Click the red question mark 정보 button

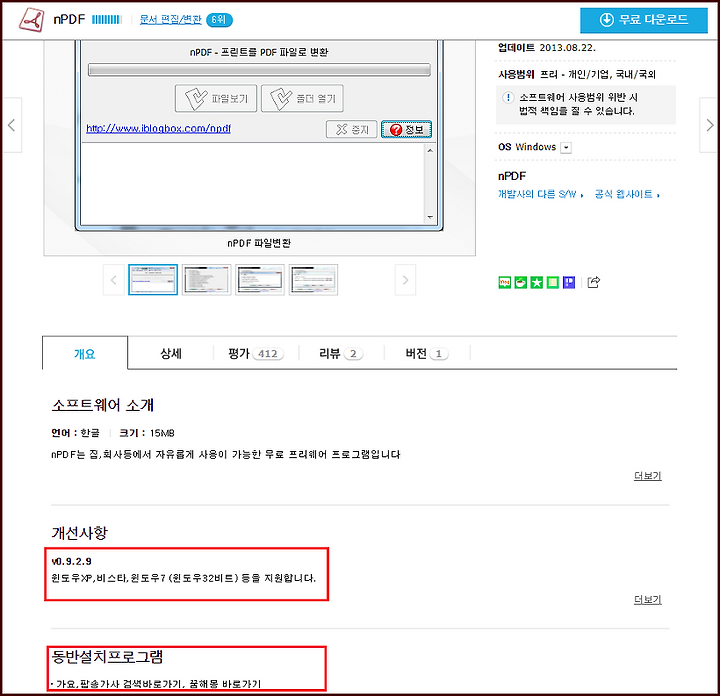click(406, 129)
